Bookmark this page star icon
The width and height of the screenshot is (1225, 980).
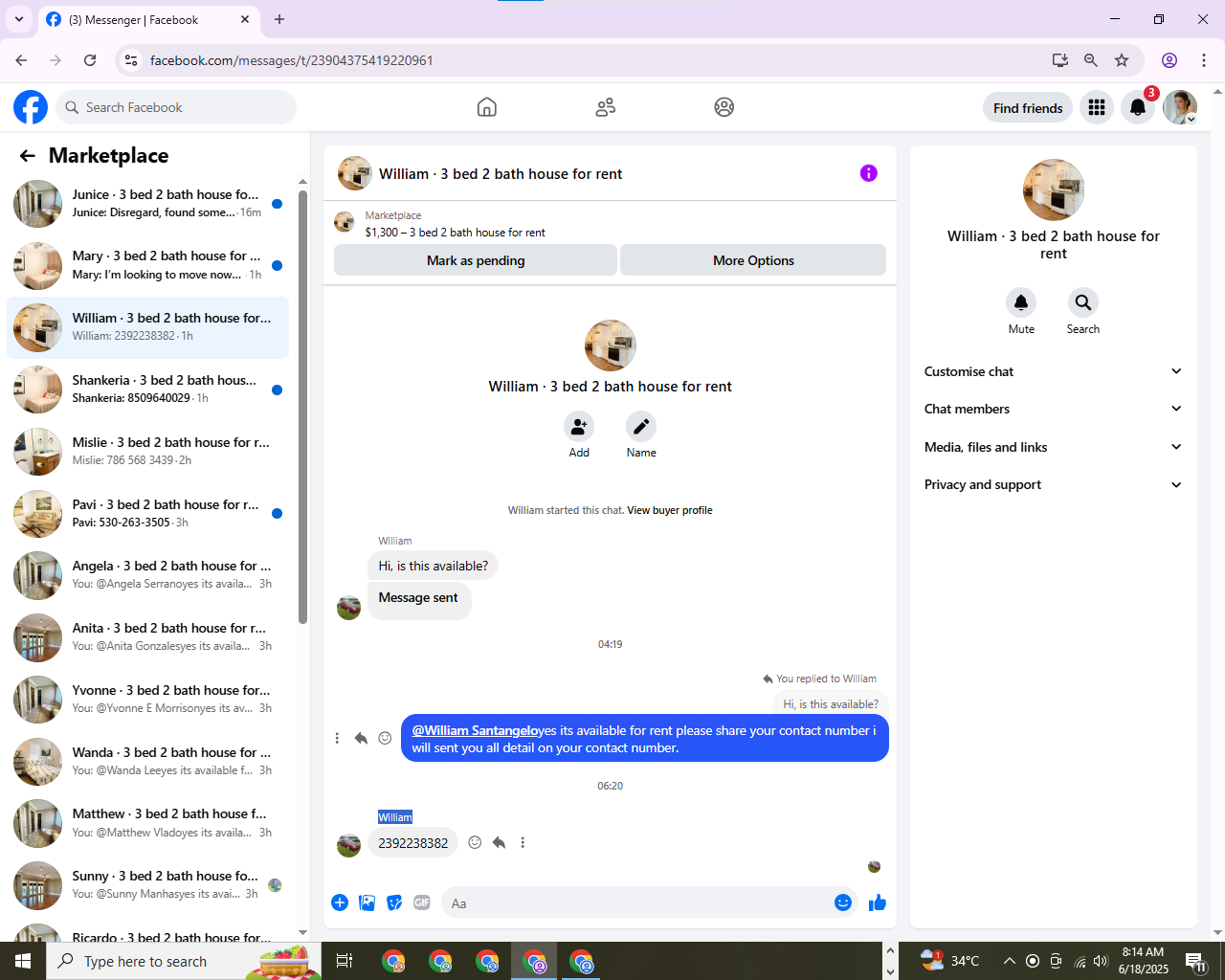1122,60
